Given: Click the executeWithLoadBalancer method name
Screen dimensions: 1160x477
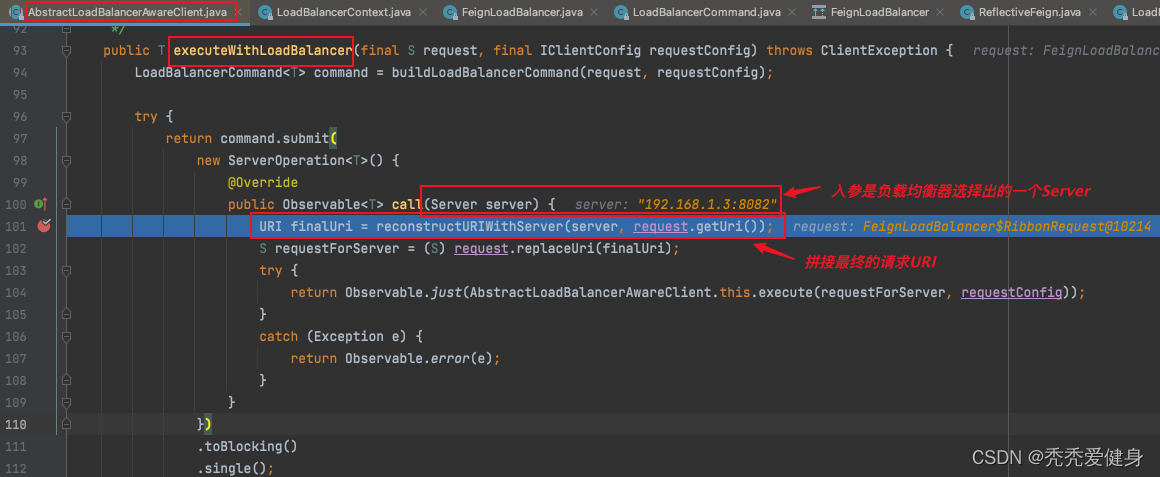Looking at the screenshot, I should (262, 50).
